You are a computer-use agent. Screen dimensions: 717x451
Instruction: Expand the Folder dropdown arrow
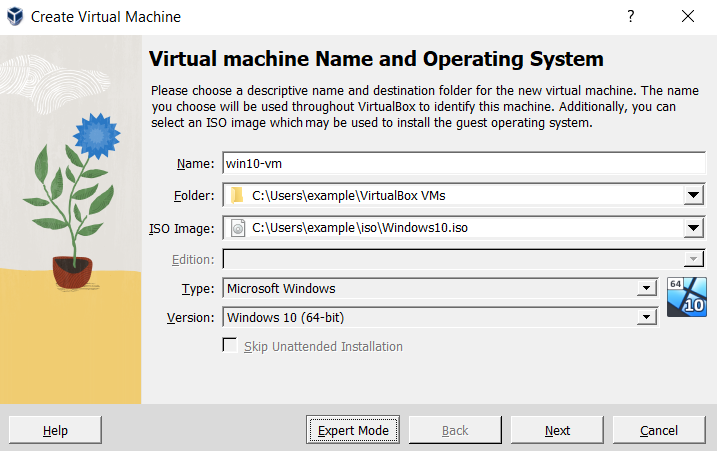click(694, 195)
